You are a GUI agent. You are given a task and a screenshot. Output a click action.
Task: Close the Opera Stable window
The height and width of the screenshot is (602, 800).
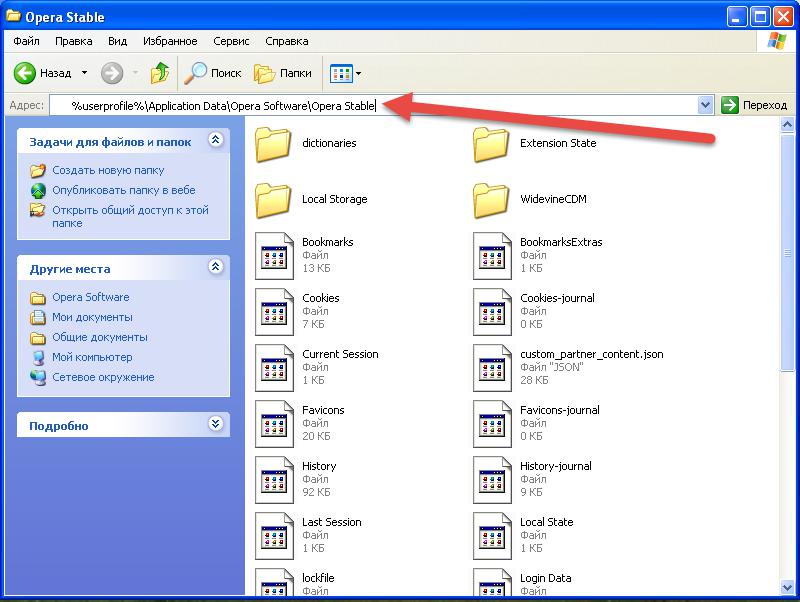[x=783, y=17]
